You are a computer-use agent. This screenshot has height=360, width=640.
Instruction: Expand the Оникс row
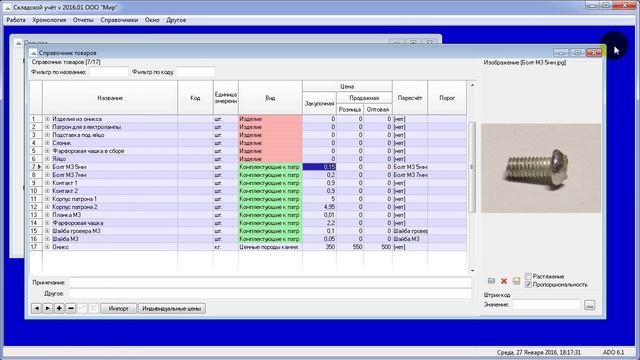click(47, 247)
